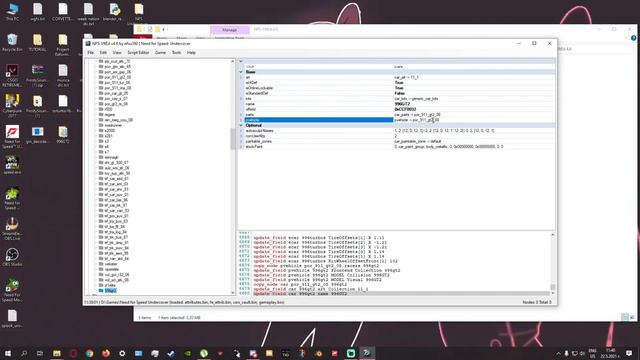Open the View menu
Image resolution: width=640 pixels, height=360 pixels.
coord(117,53)
